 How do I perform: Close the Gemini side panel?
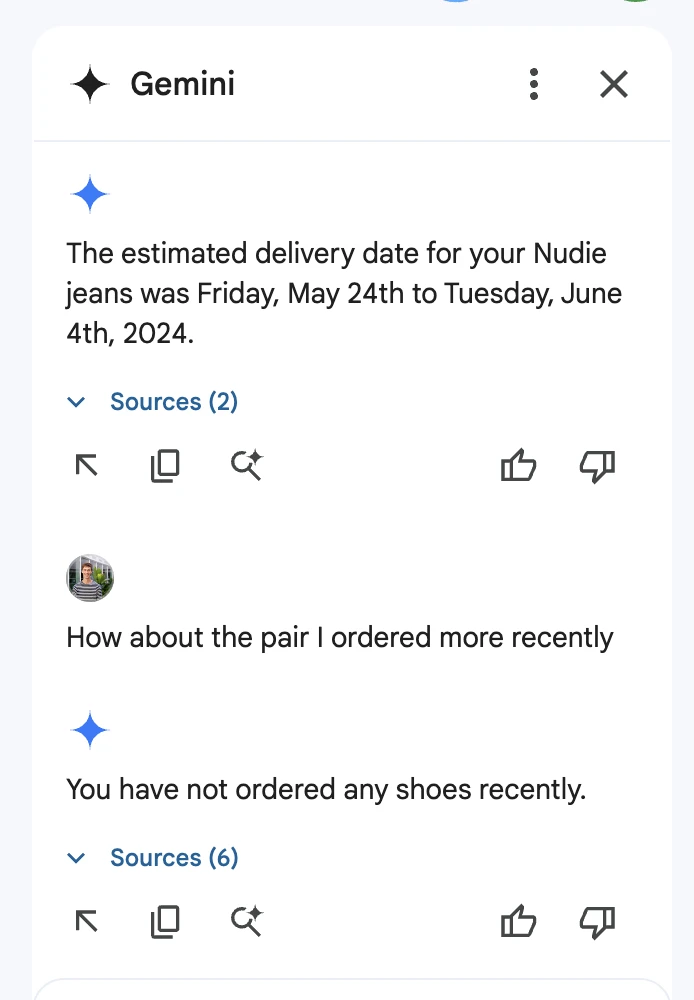pyautogui.click(x=613, y=85)
